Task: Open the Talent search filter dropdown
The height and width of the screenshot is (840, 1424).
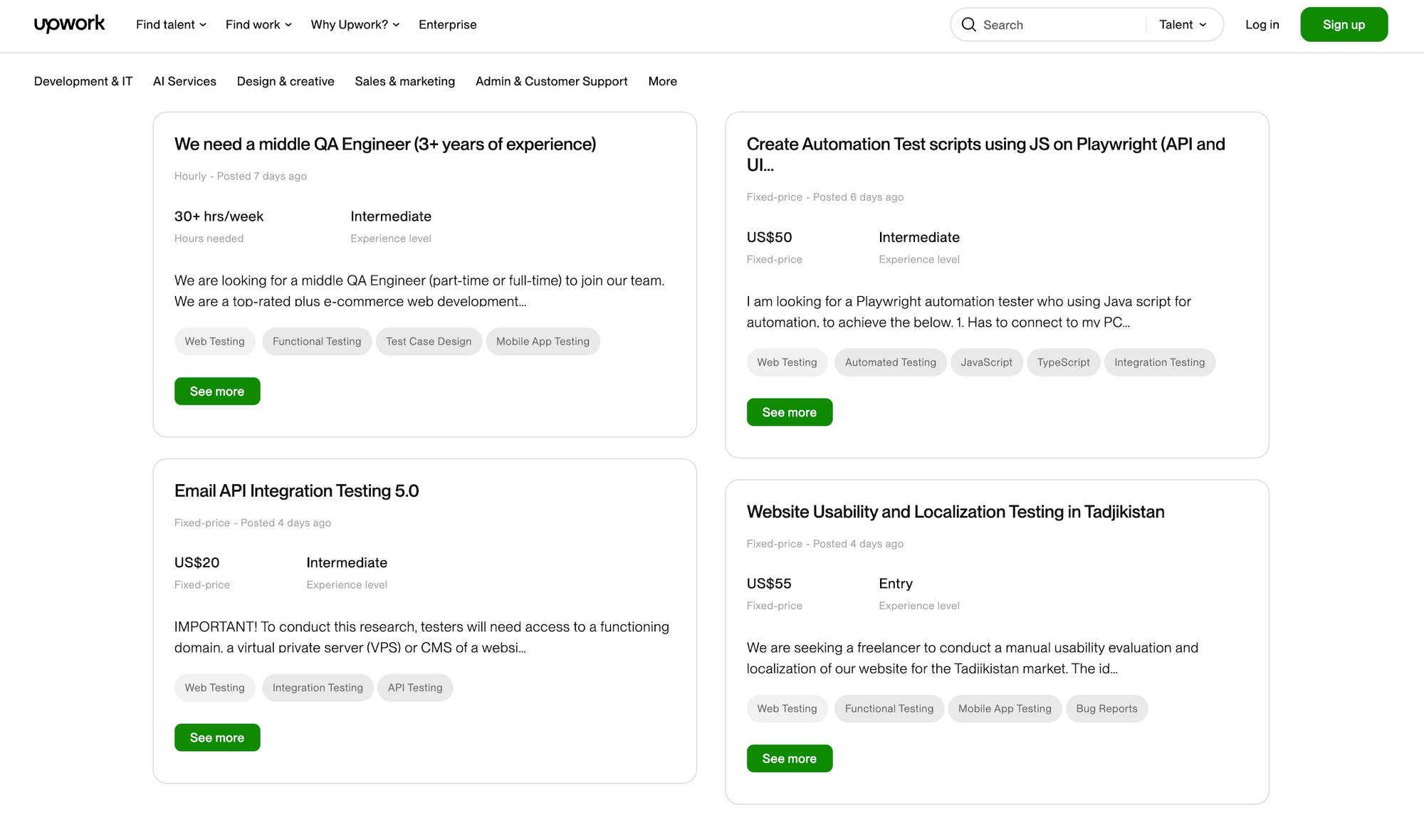Action: 1182,25
